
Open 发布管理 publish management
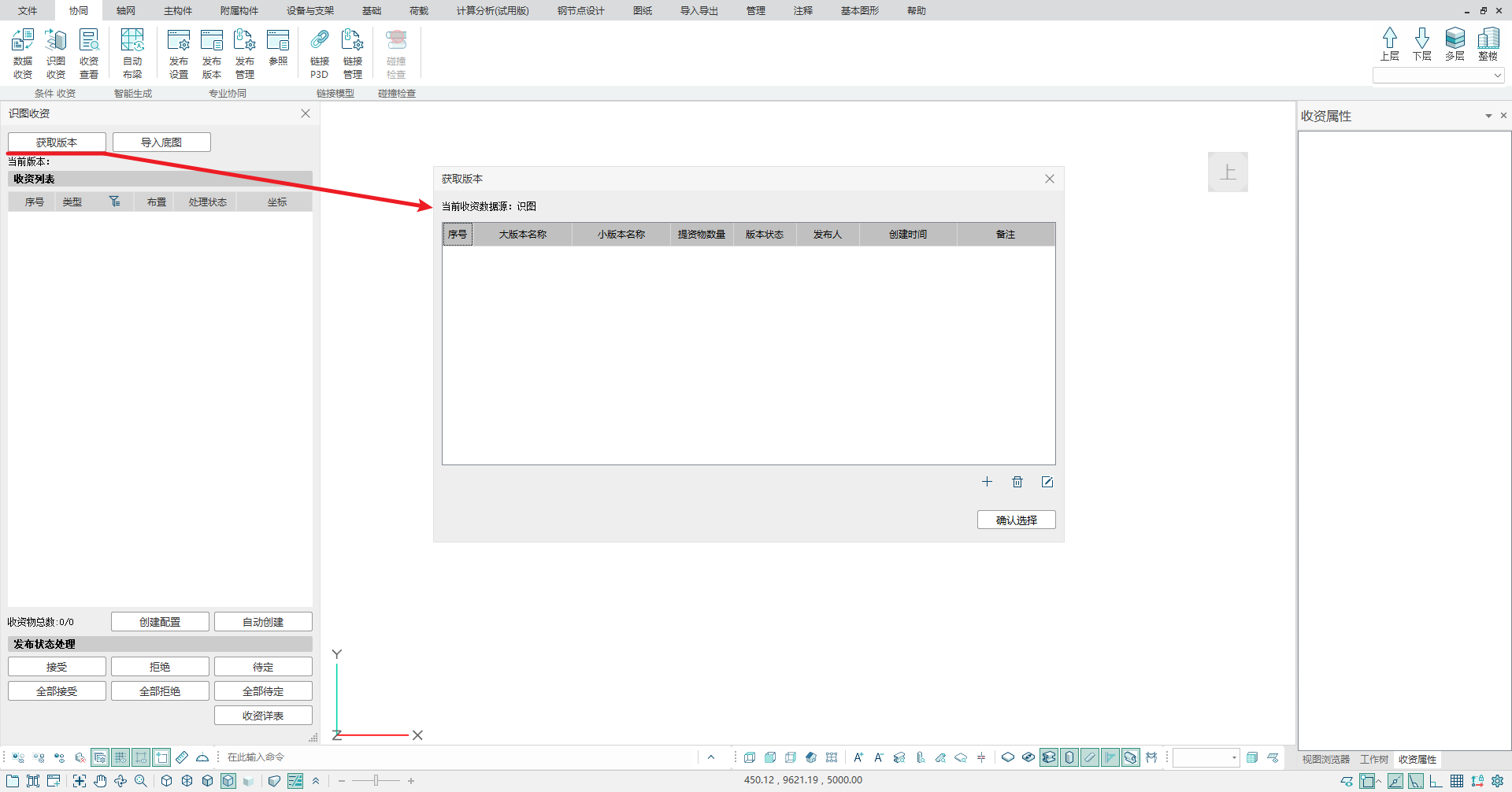(245, 54)
